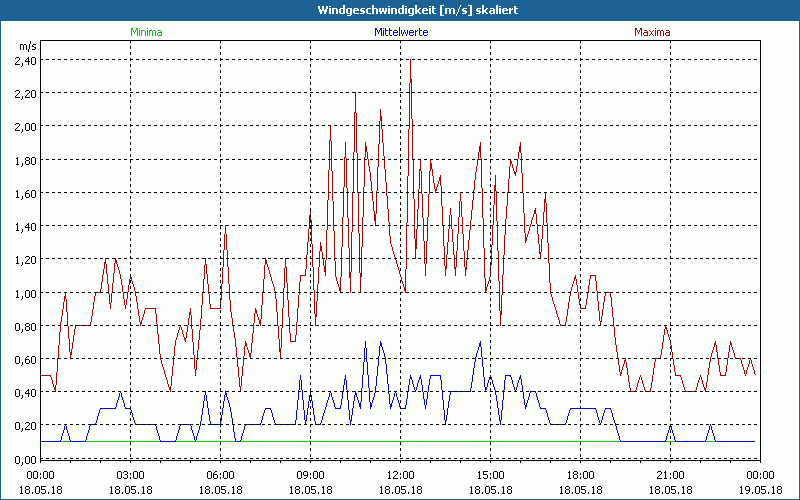Select the 06:00 time axis label

(221, 474)
